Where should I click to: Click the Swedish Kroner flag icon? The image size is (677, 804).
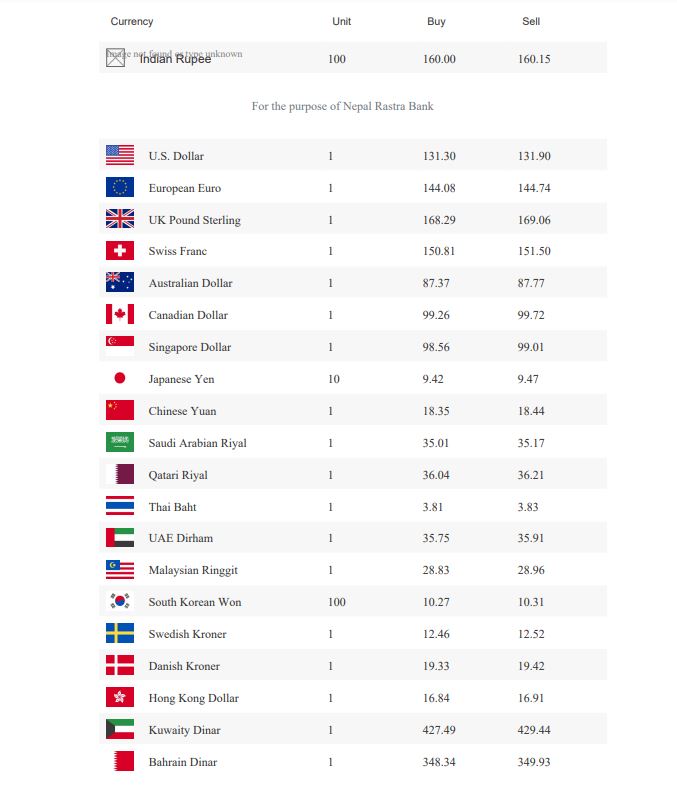point(119,634)
